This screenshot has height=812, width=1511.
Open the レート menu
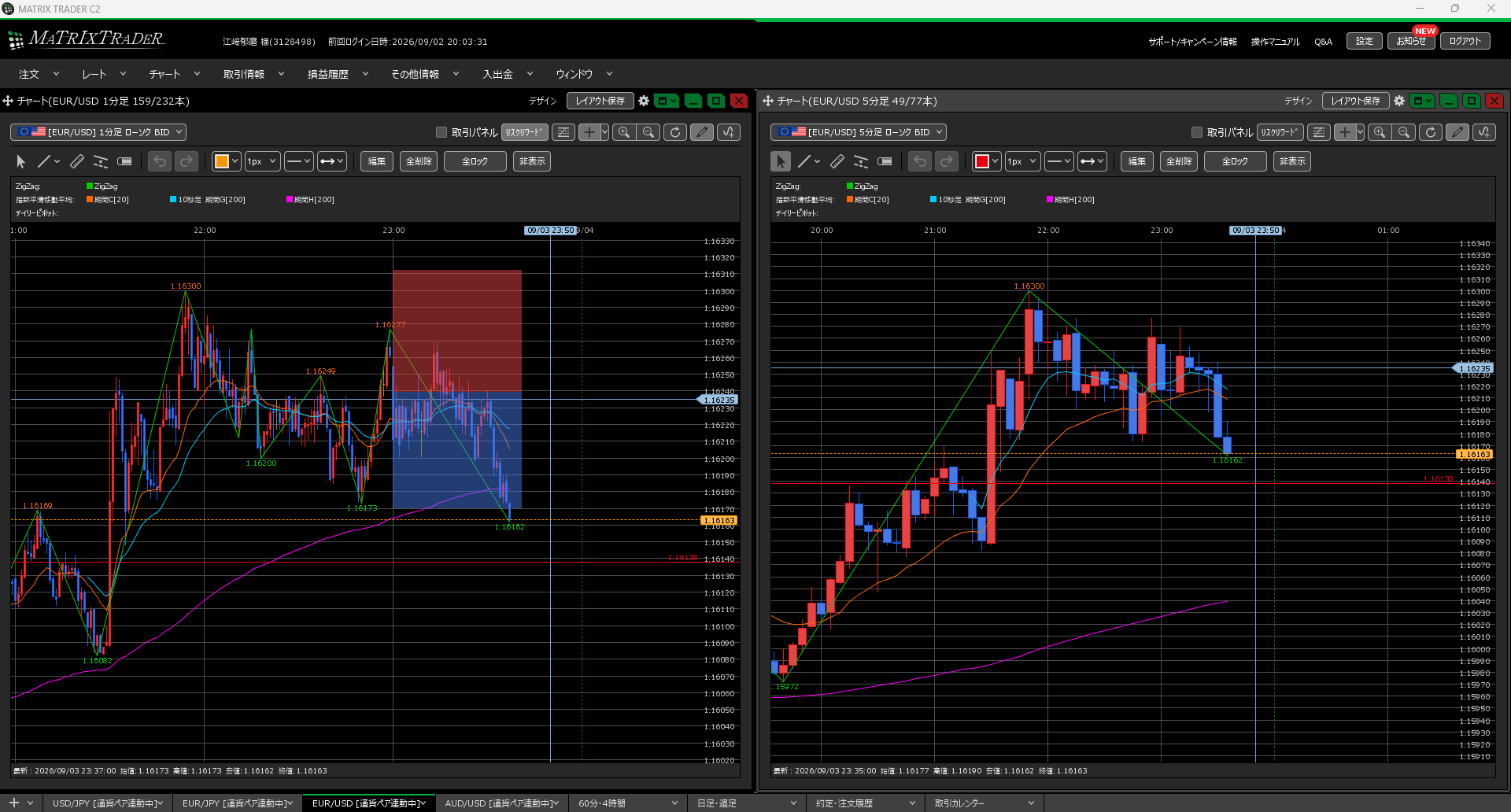click(104, 74)
